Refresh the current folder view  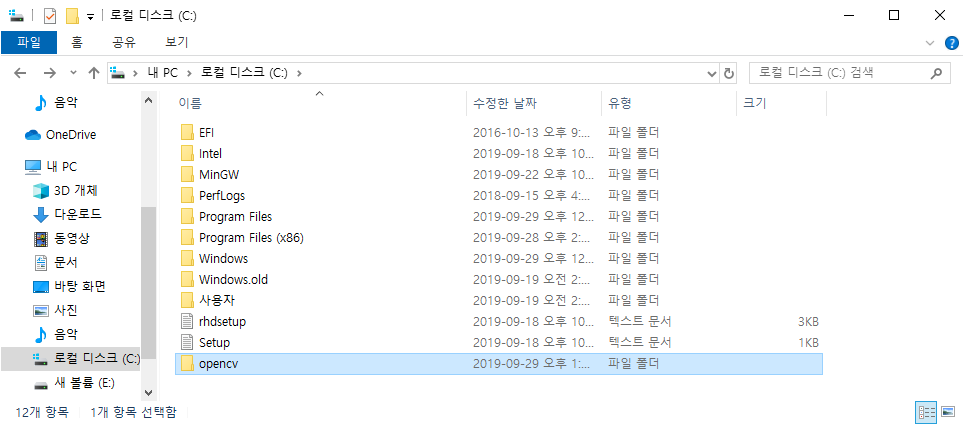click(x=729, y=73)
